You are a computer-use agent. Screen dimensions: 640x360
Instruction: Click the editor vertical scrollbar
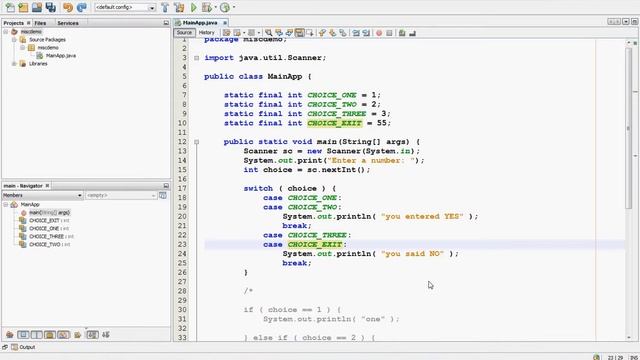pos(629,129)
